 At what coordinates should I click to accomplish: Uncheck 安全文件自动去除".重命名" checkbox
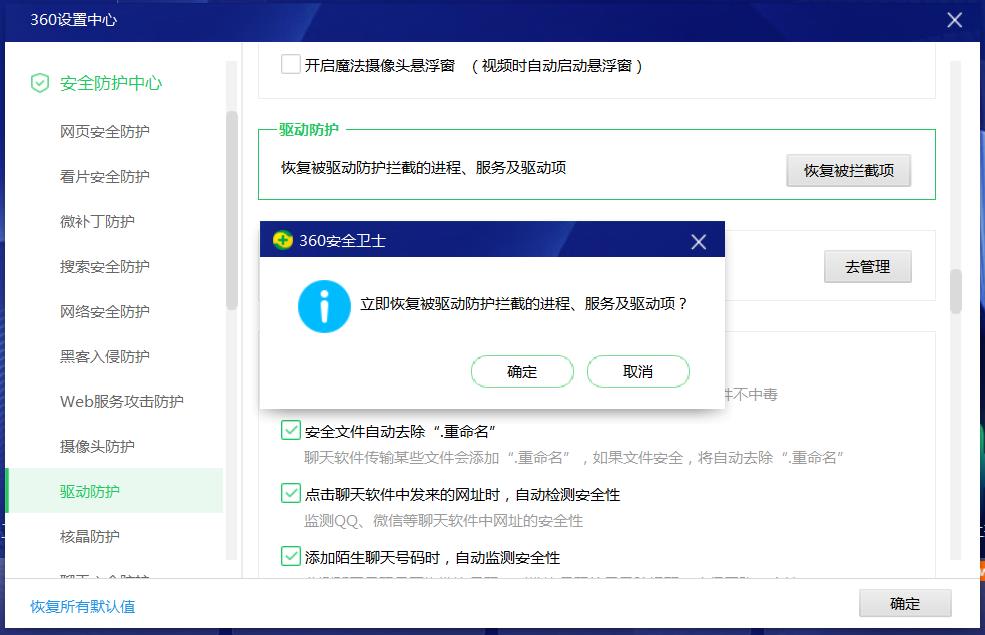tap(290, 430)
